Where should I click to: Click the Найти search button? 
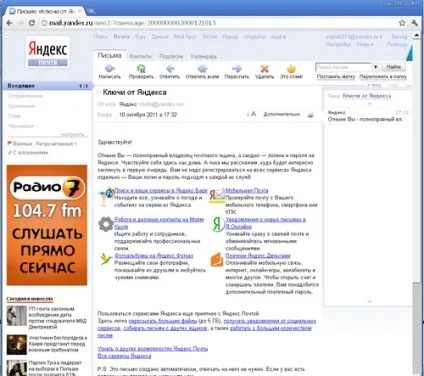tap(394, 67)
